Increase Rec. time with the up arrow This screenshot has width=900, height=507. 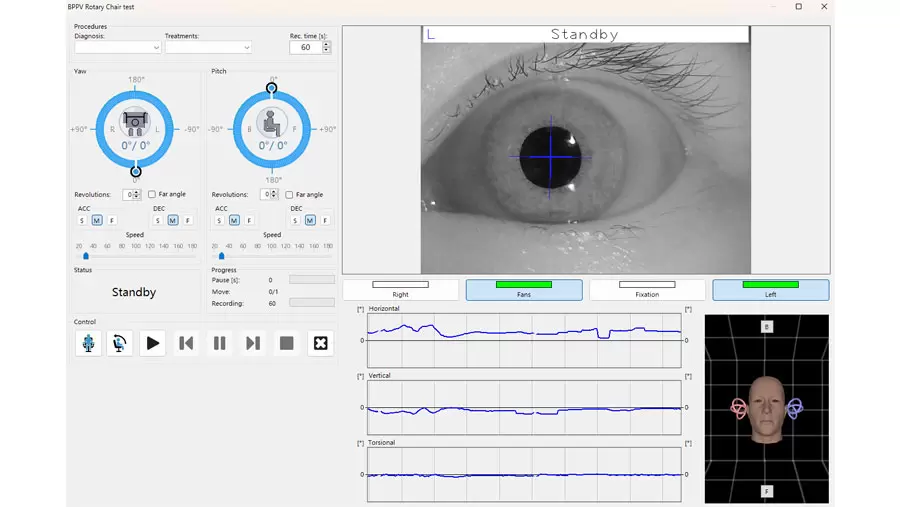(326, 44)
